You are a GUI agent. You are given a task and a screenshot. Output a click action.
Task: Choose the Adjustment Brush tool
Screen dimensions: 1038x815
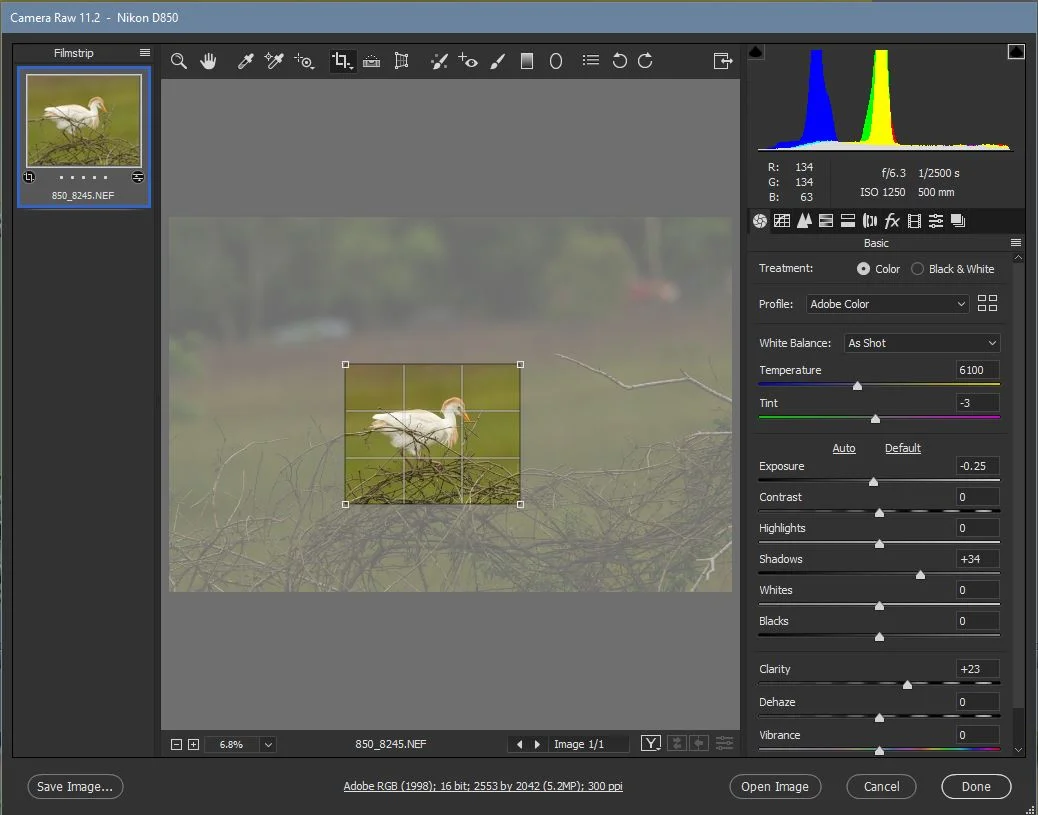point(497,61)
